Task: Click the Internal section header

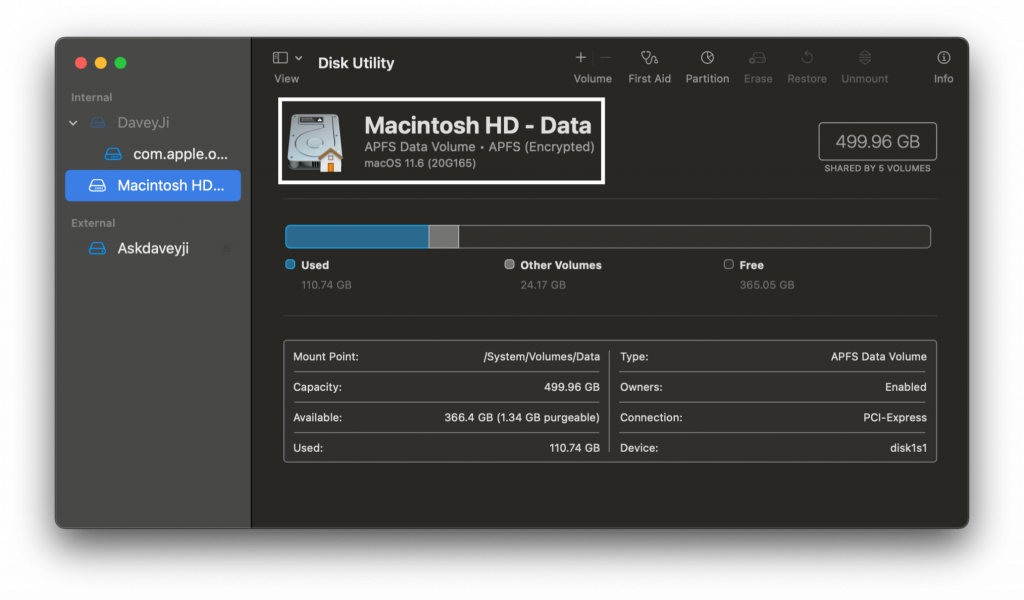Action: (91, 97)
